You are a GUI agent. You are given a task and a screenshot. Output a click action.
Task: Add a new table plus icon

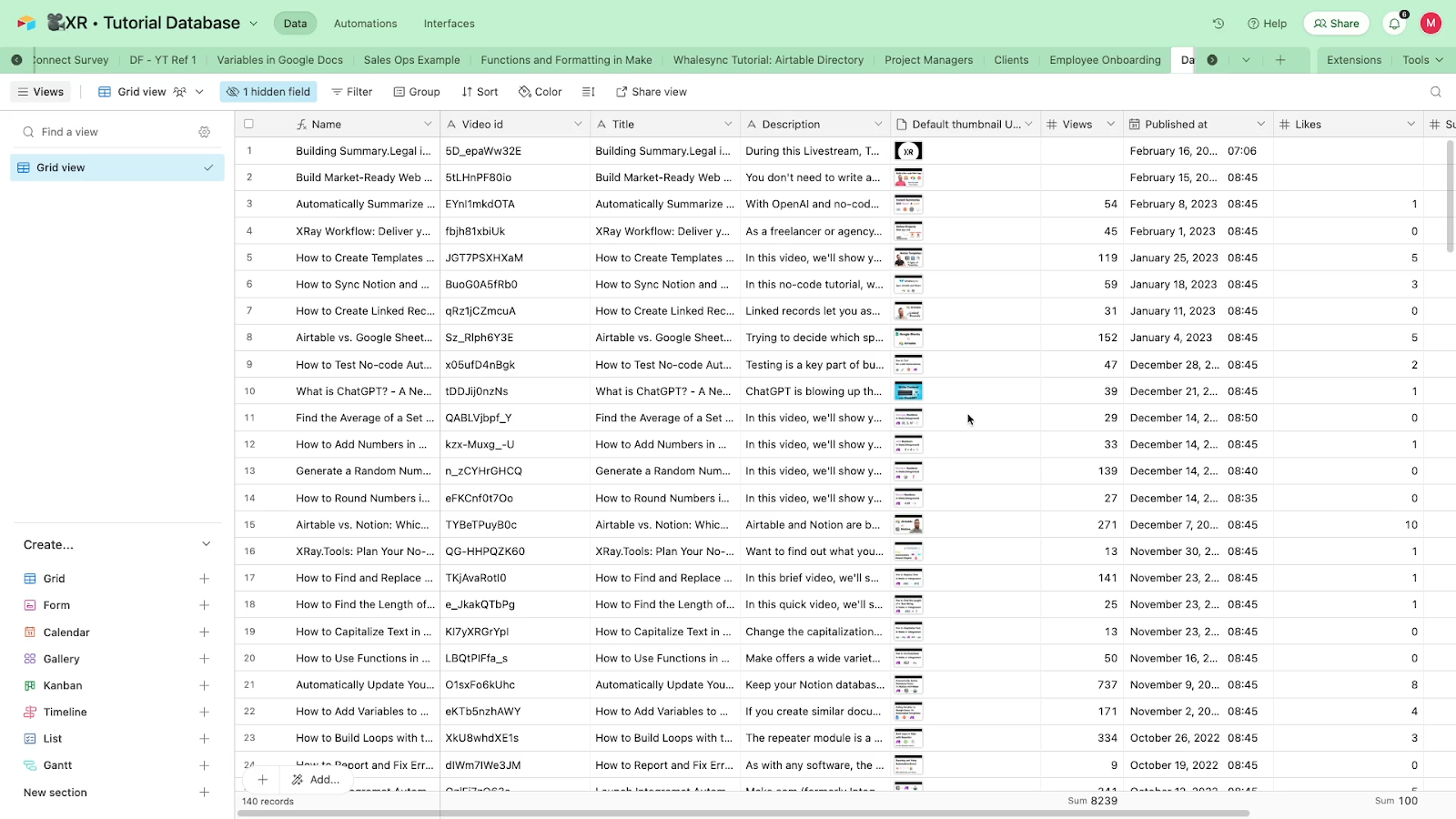tap(1280, 60)
